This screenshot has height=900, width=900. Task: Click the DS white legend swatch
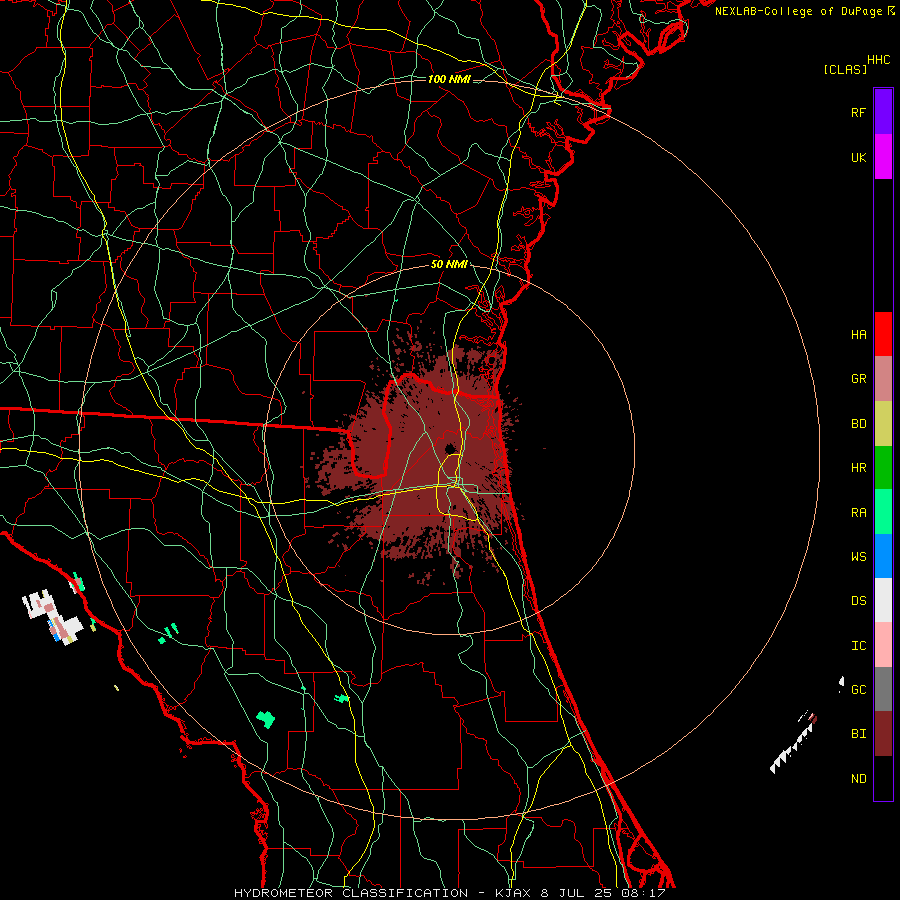(x=883, y=600)
